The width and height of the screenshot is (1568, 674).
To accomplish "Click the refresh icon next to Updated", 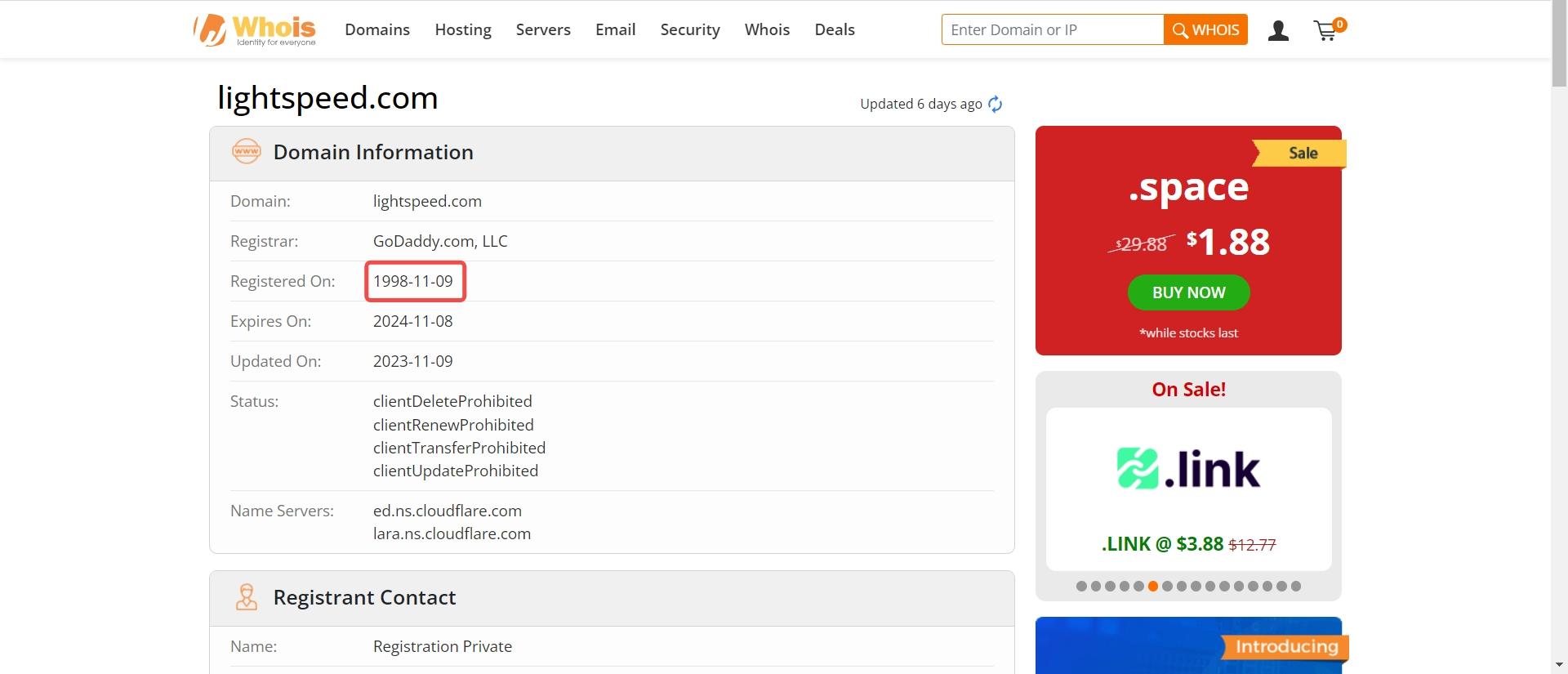I will (x=995, y=104).
